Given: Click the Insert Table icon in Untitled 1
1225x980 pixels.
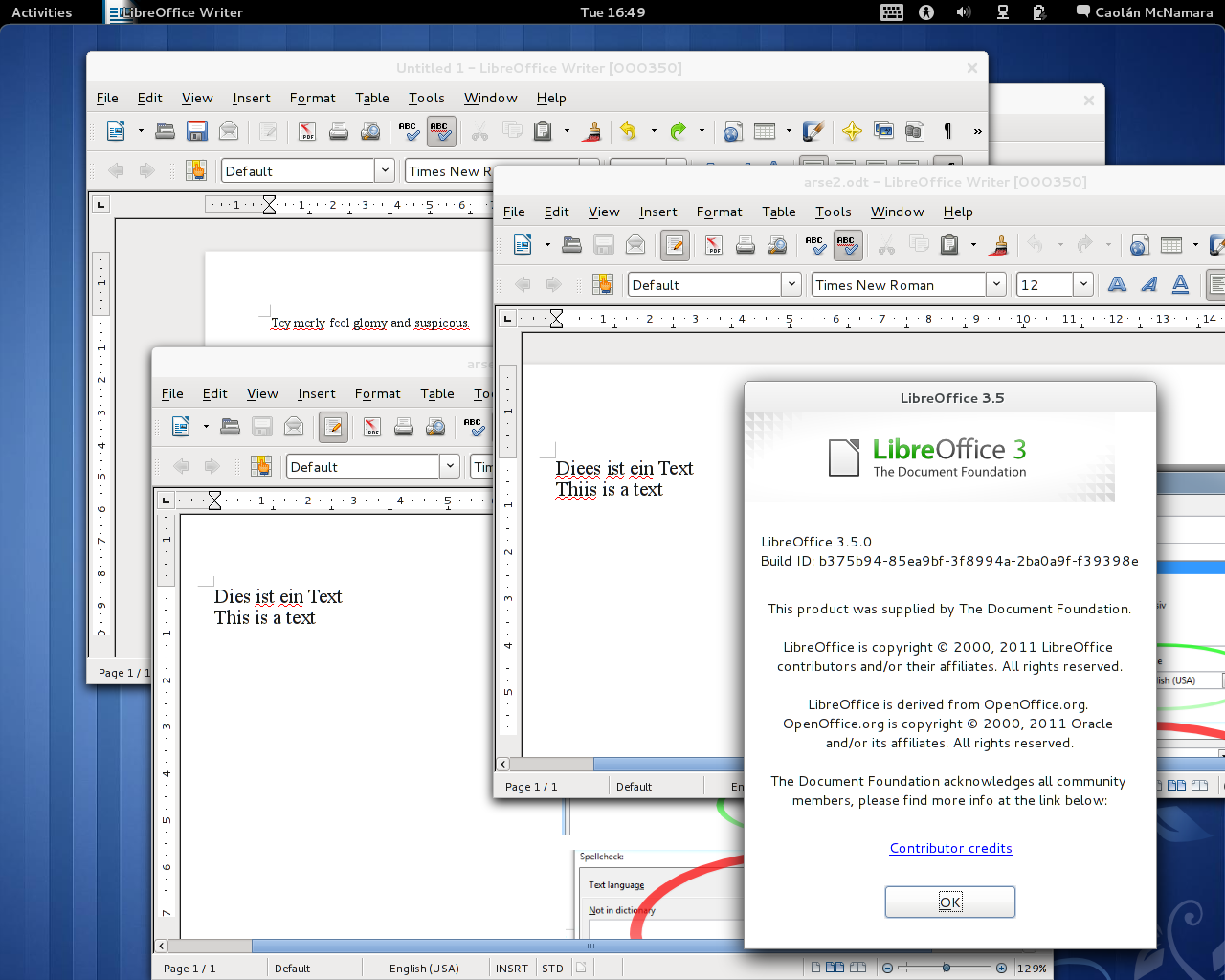Looking at the screenshot, I should coord(765,131).
